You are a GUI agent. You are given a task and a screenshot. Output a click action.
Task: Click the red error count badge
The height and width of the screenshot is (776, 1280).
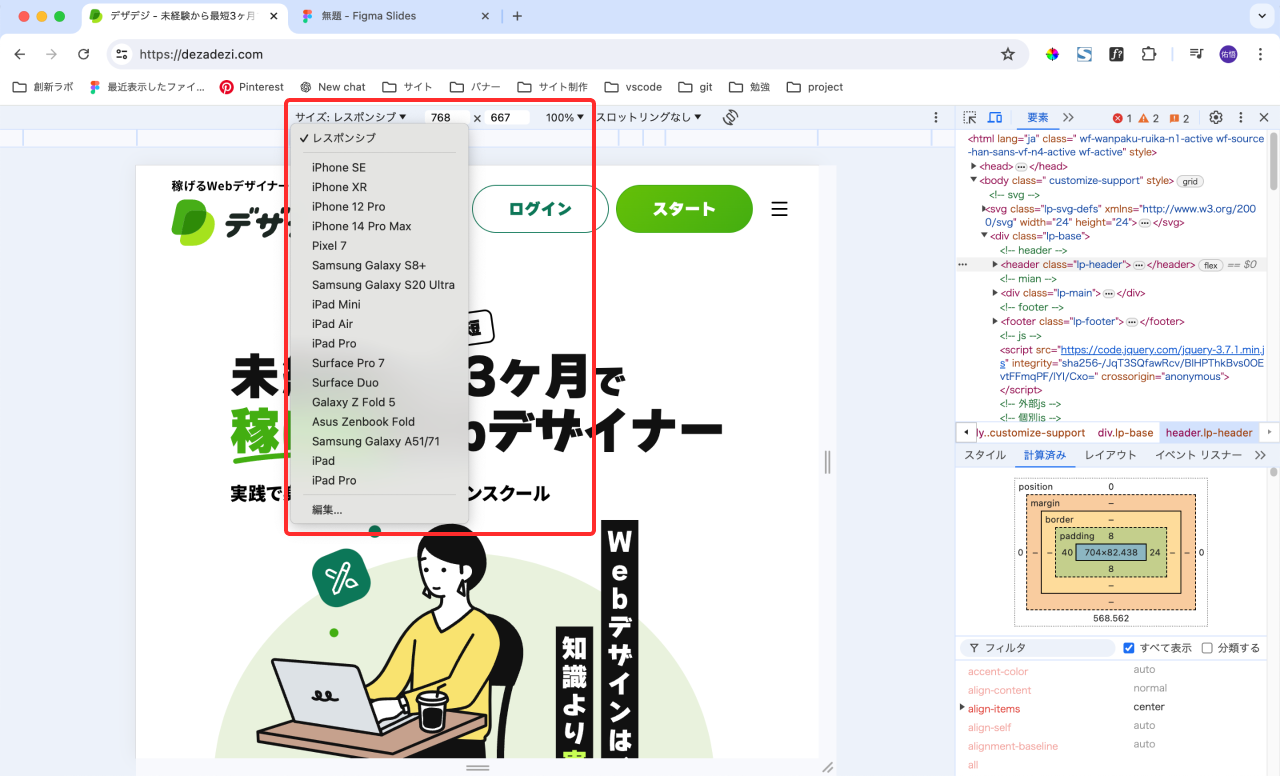click(x=1123, y=118)
